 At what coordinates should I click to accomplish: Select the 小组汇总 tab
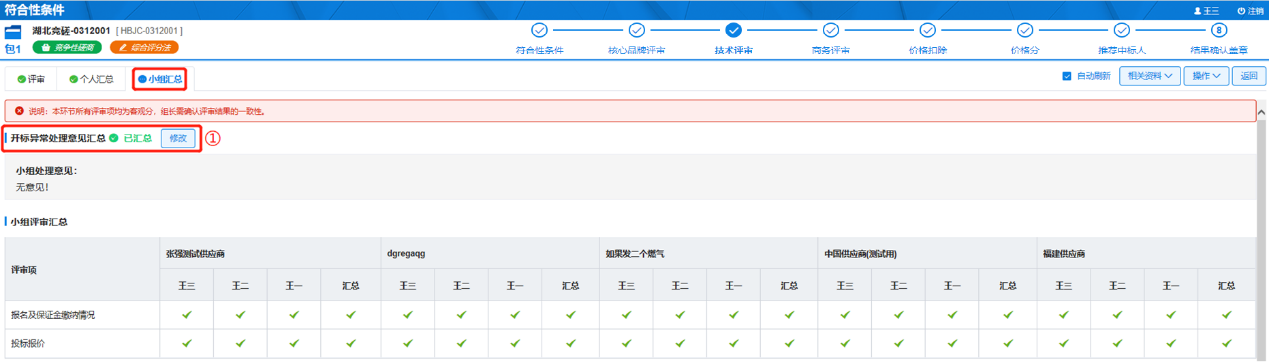[x=159, y=78]
